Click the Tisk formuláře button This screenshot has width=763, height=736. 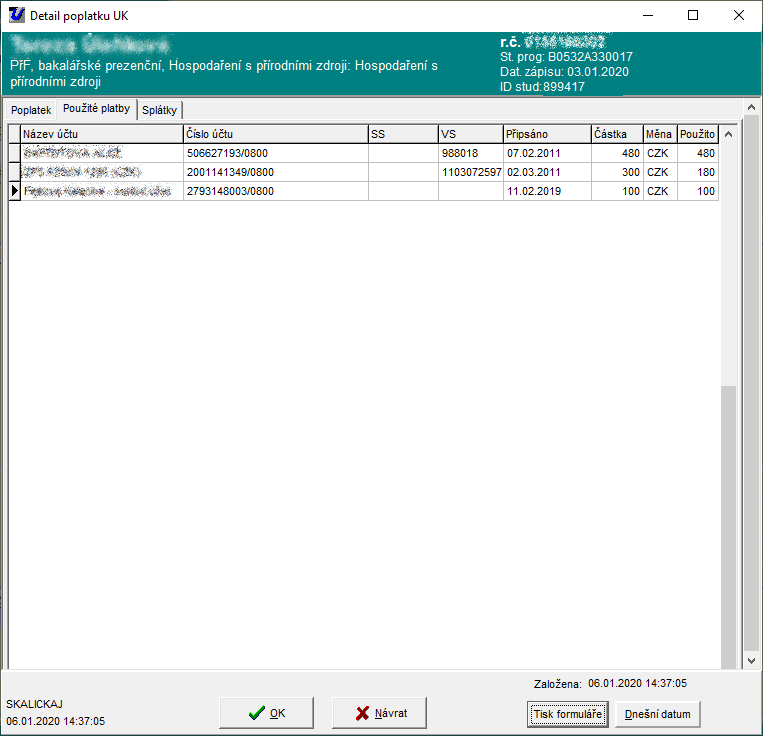point(567,714)
